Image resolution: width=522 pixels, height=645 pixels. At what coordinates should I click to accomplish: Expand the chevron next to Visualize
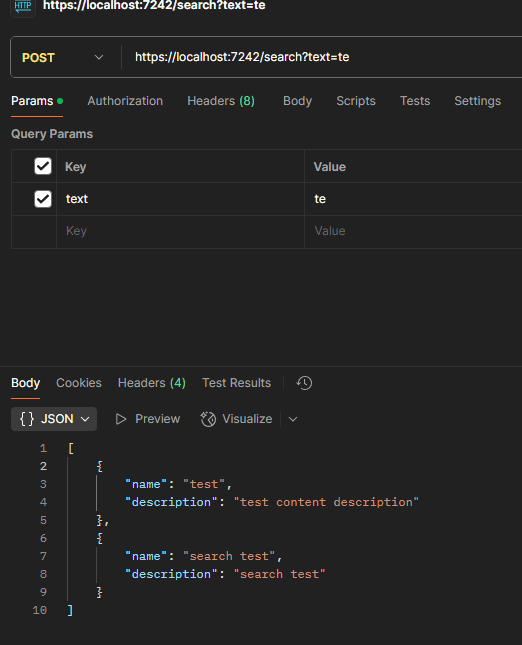point(293,419)
